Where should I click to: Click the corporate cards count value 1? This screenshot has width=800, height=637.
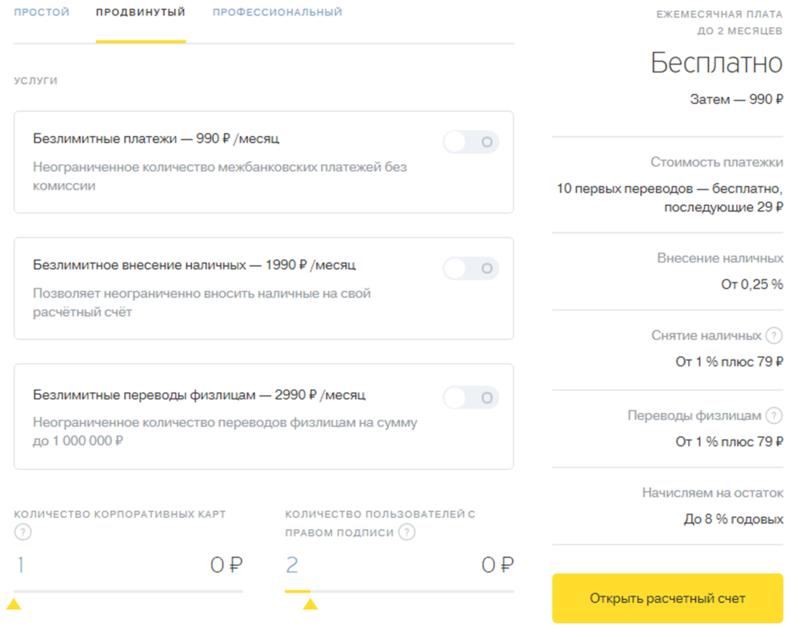pyautogui.click(x=20, y=566)
